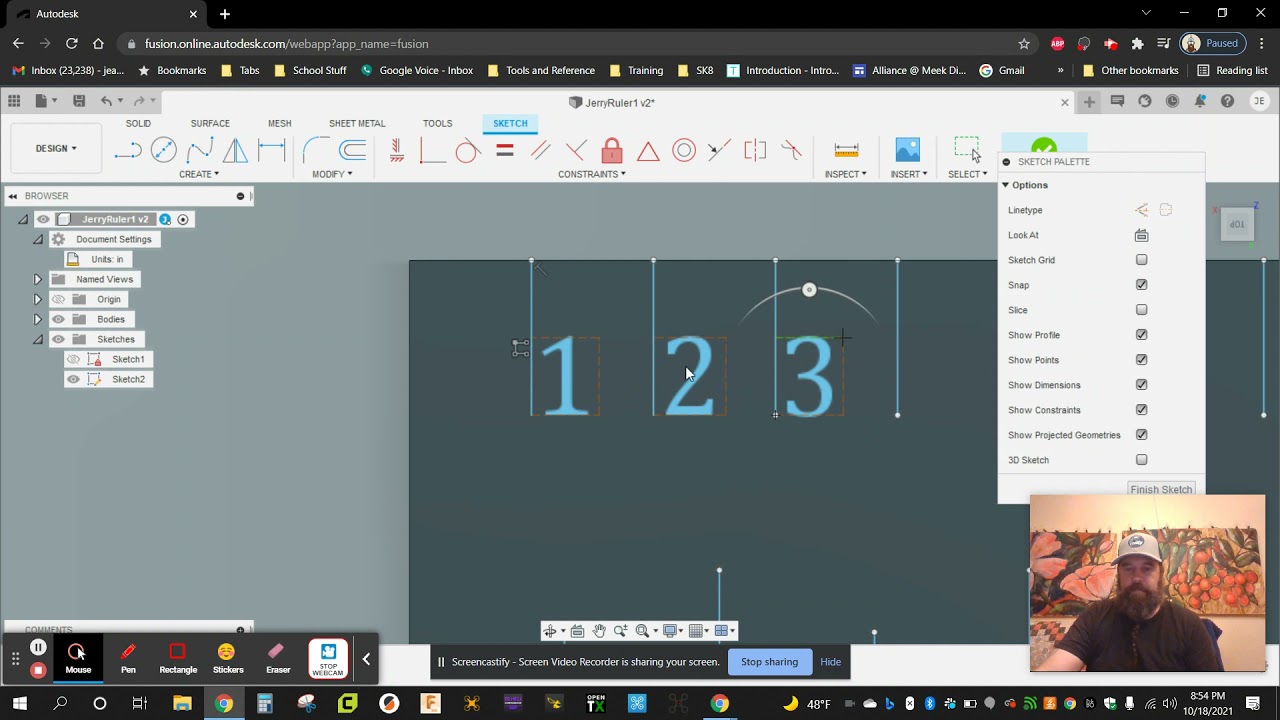This screenshot has height=720, width=1280.
Task: Click the green Finish Sketch checkmark
Action: [1044, 147]
